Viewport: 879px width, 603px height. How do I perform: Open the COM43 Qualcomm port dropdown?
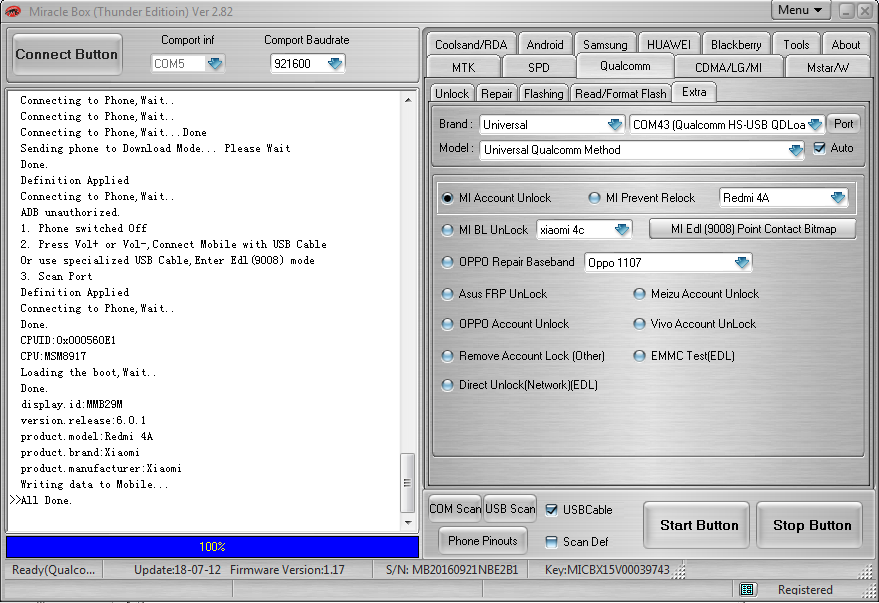pos(815,124)
